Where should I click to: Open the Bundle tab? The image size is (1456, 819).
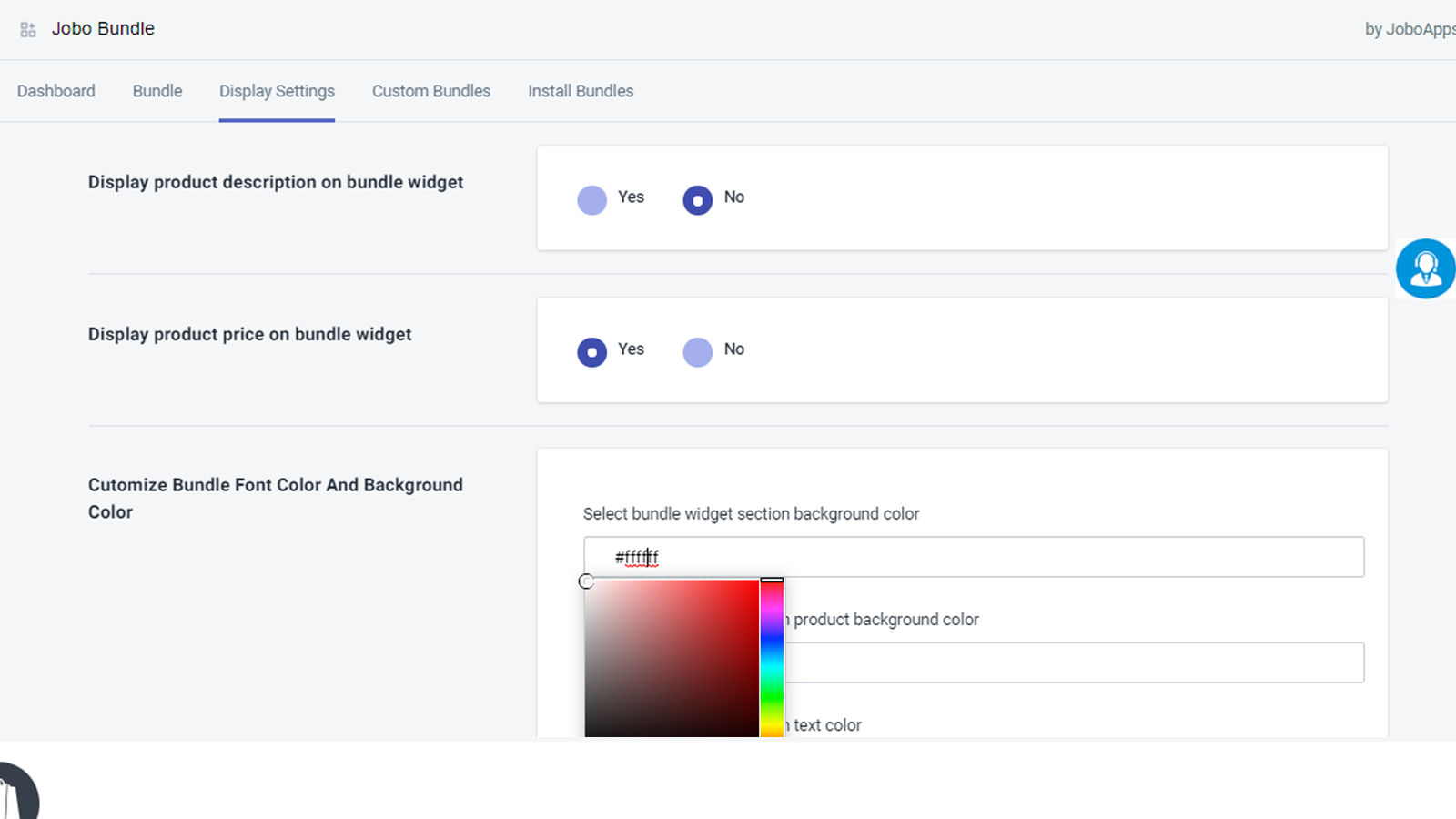157,91
